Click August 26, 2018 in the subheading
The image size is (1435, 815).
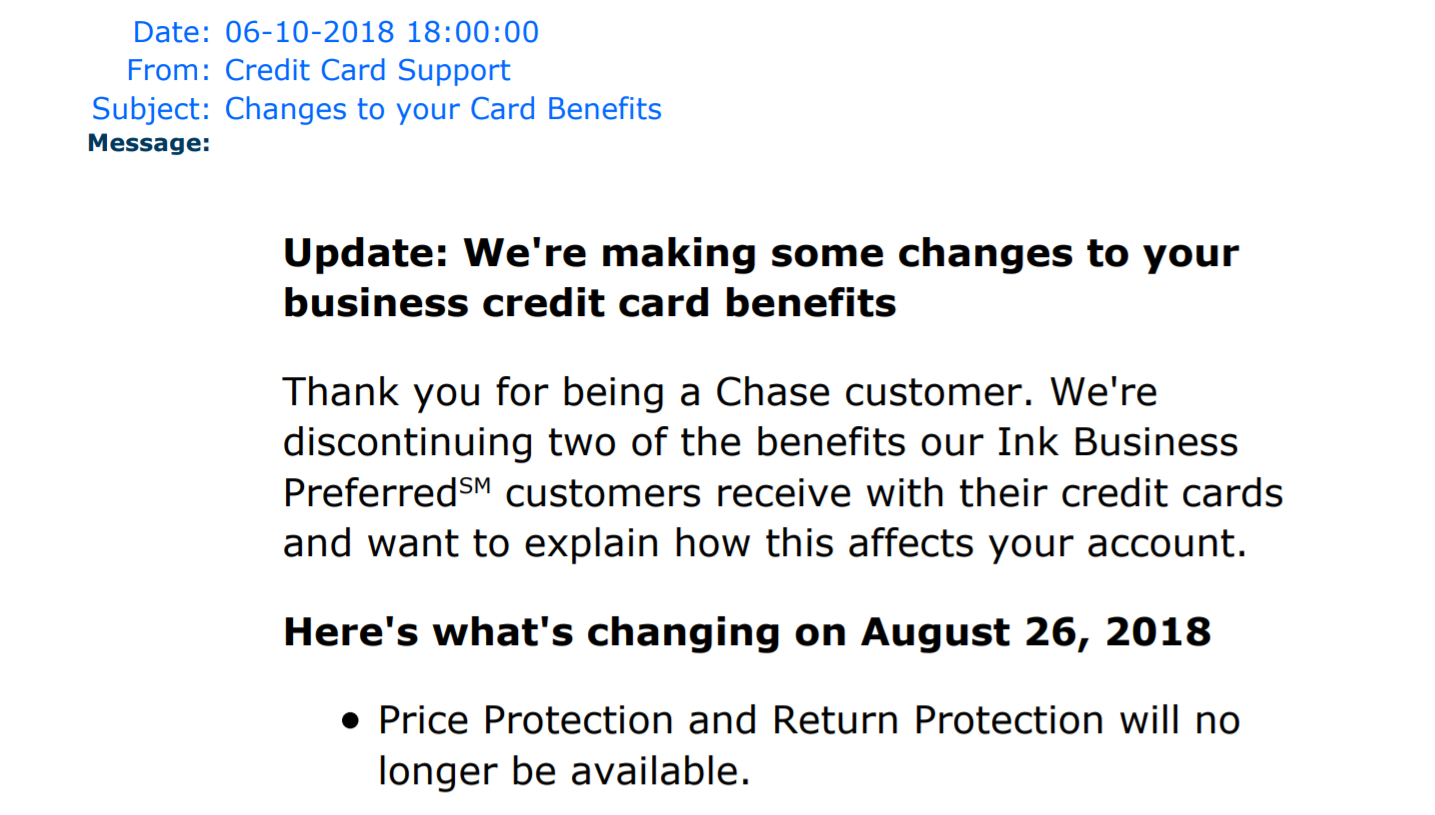[1036, 632]
